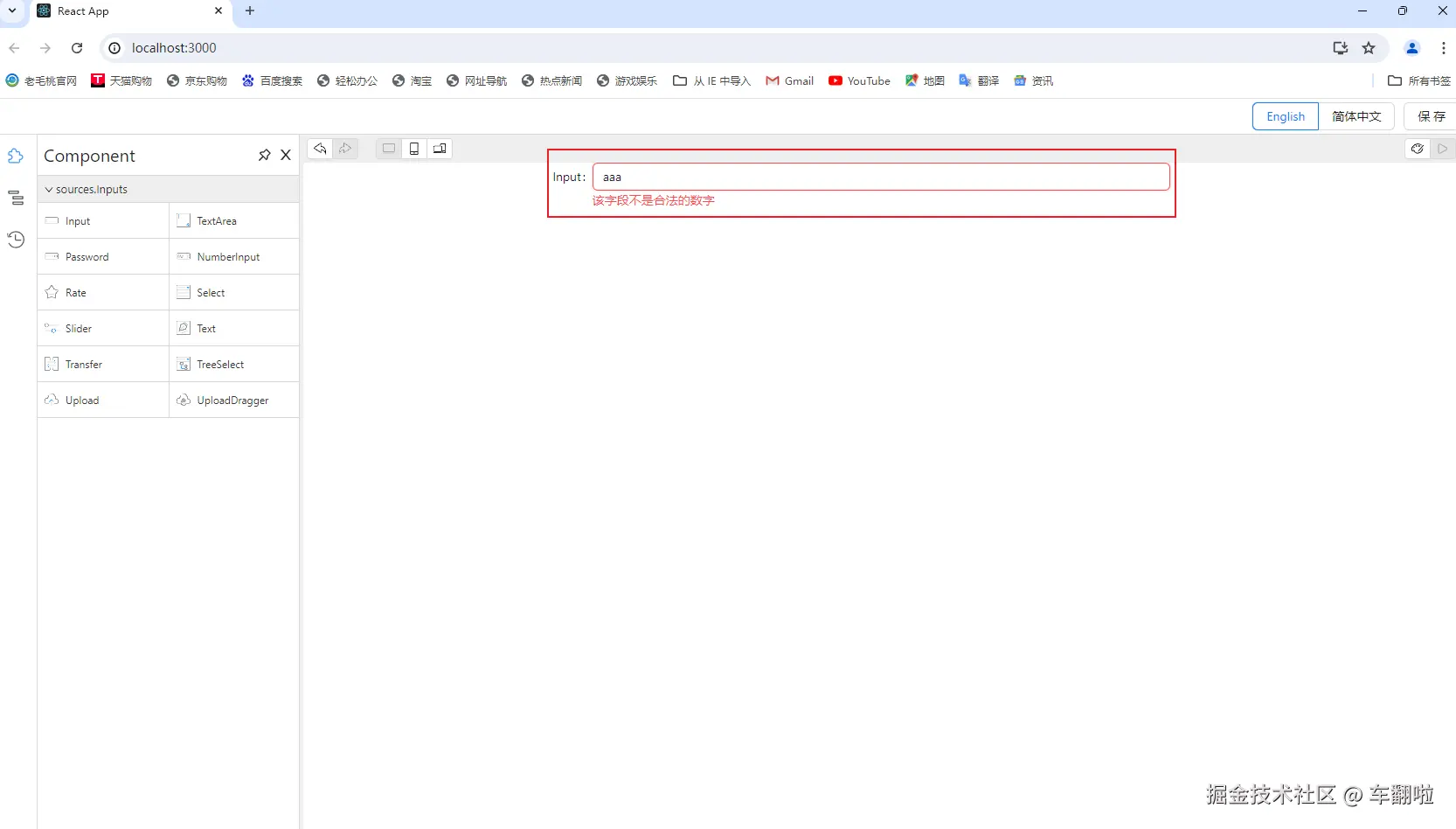Select the Component puzzle icon in sidebar
The width and height of the screenshot is (1456, 829).
[16, 156]
